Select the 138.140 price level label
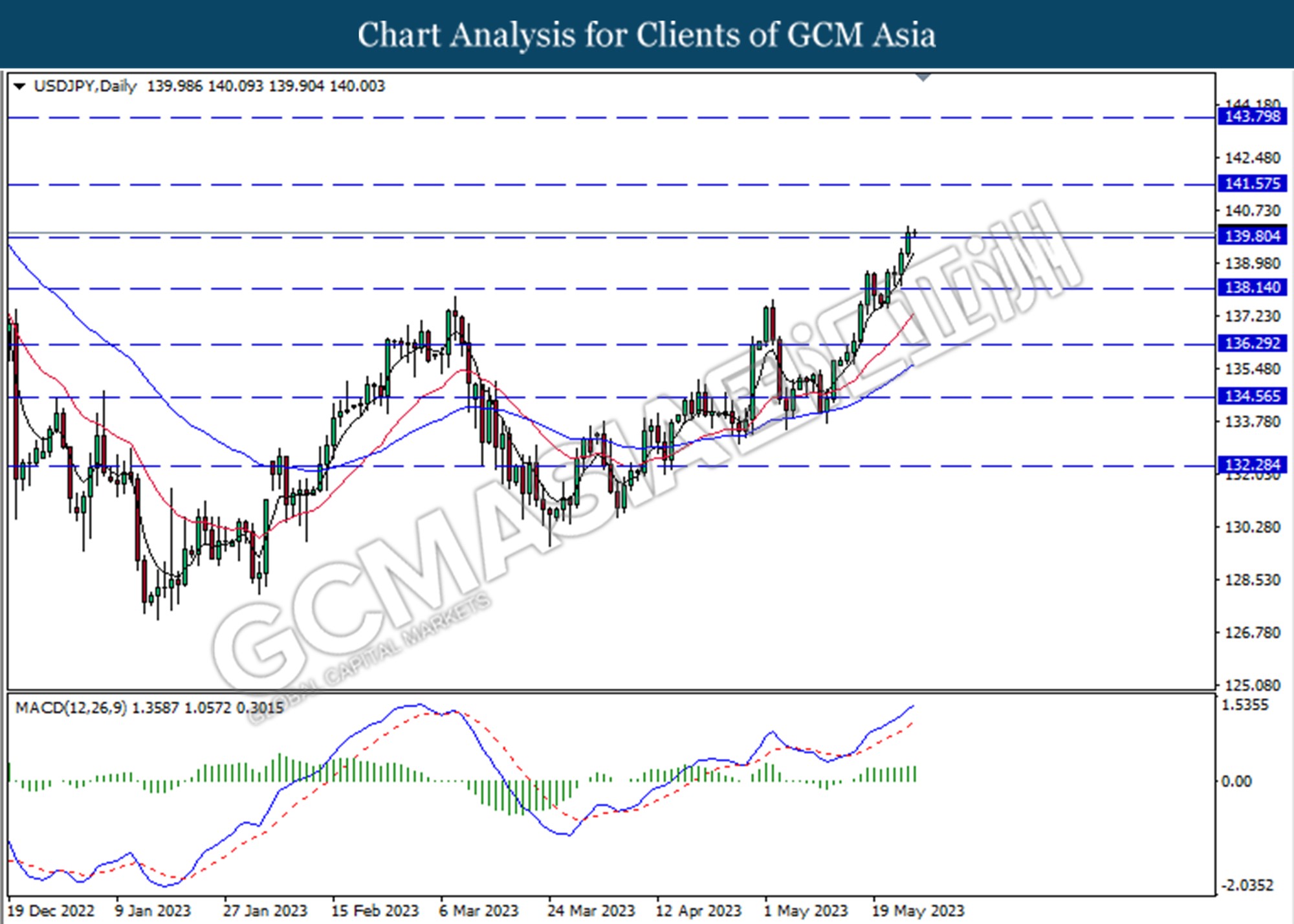The image size is (1294, 924). [1253, 287]
